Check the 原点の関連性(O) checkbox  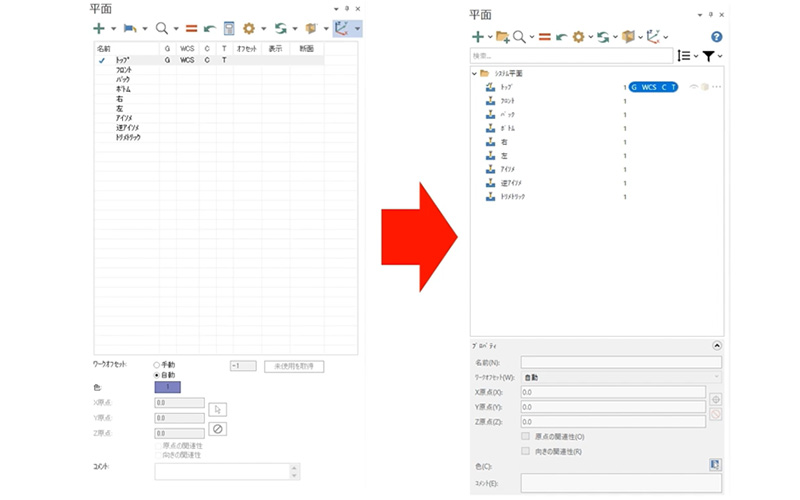(526, 436)
